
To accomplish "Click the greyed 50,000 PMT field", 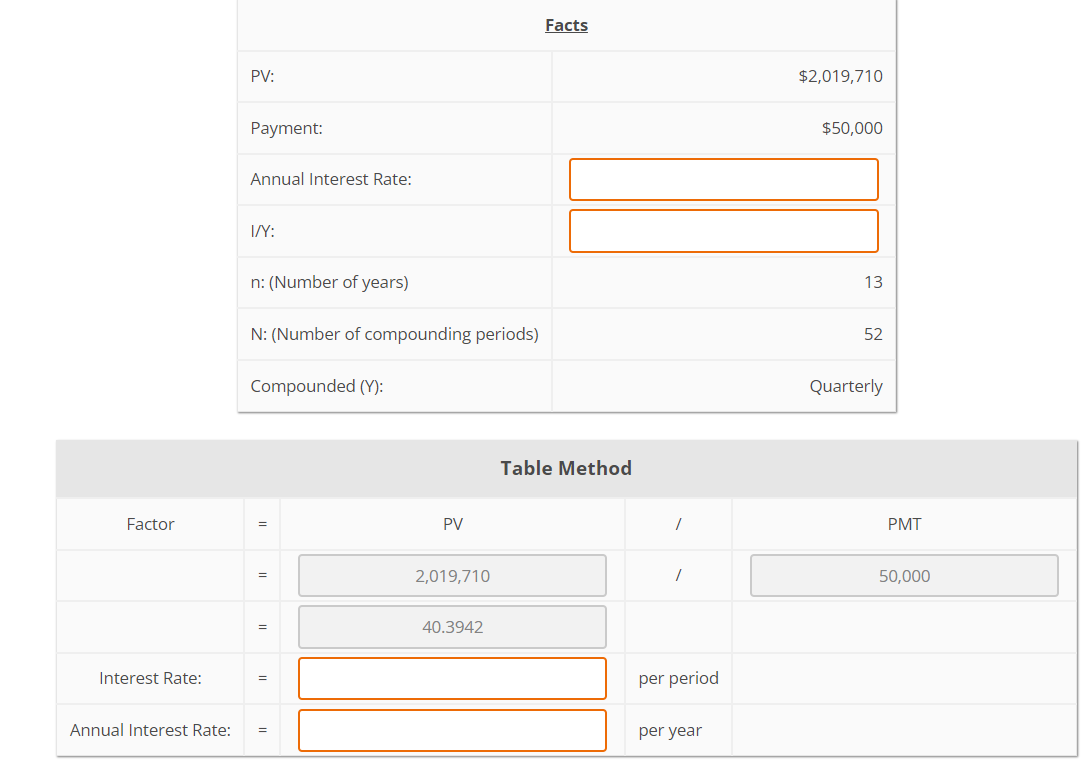I will point(904,576).
